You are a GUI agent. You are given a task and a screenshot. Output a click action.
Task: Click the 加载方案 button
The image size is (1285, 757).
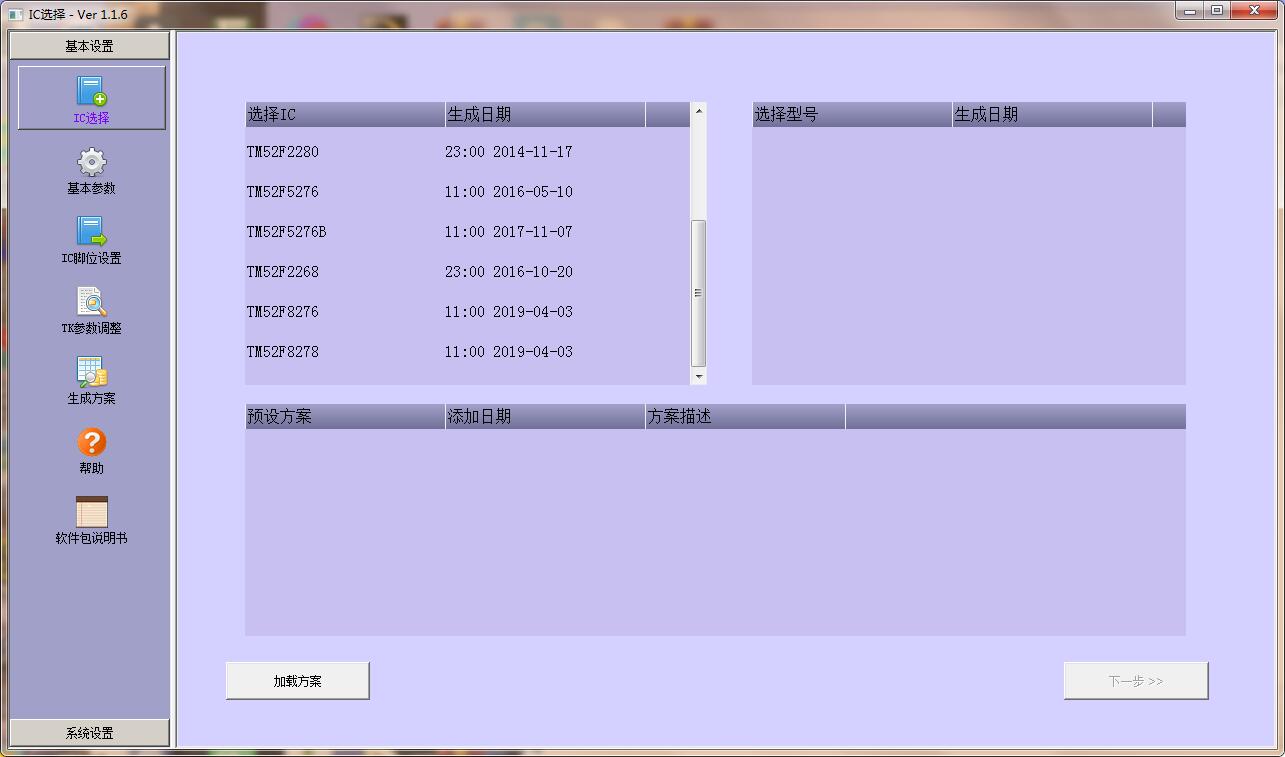(298, 681)
